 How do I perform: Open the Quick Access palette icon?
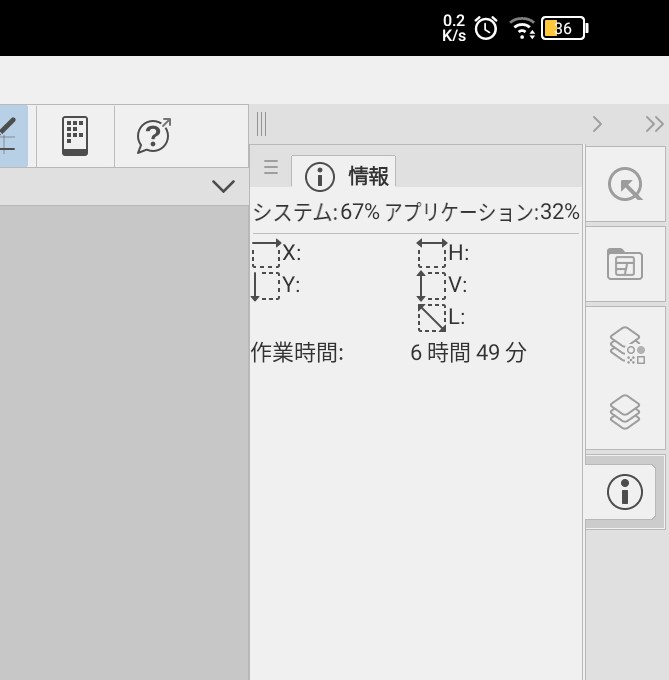coord(625,185)
